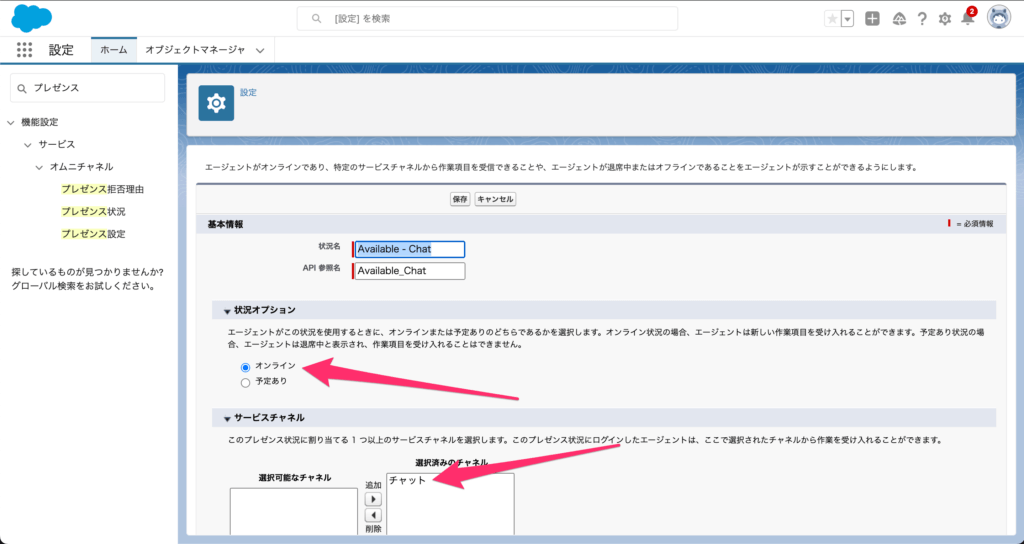
Task: Click the Salesforce cloud logo
Action: point(31,18)
